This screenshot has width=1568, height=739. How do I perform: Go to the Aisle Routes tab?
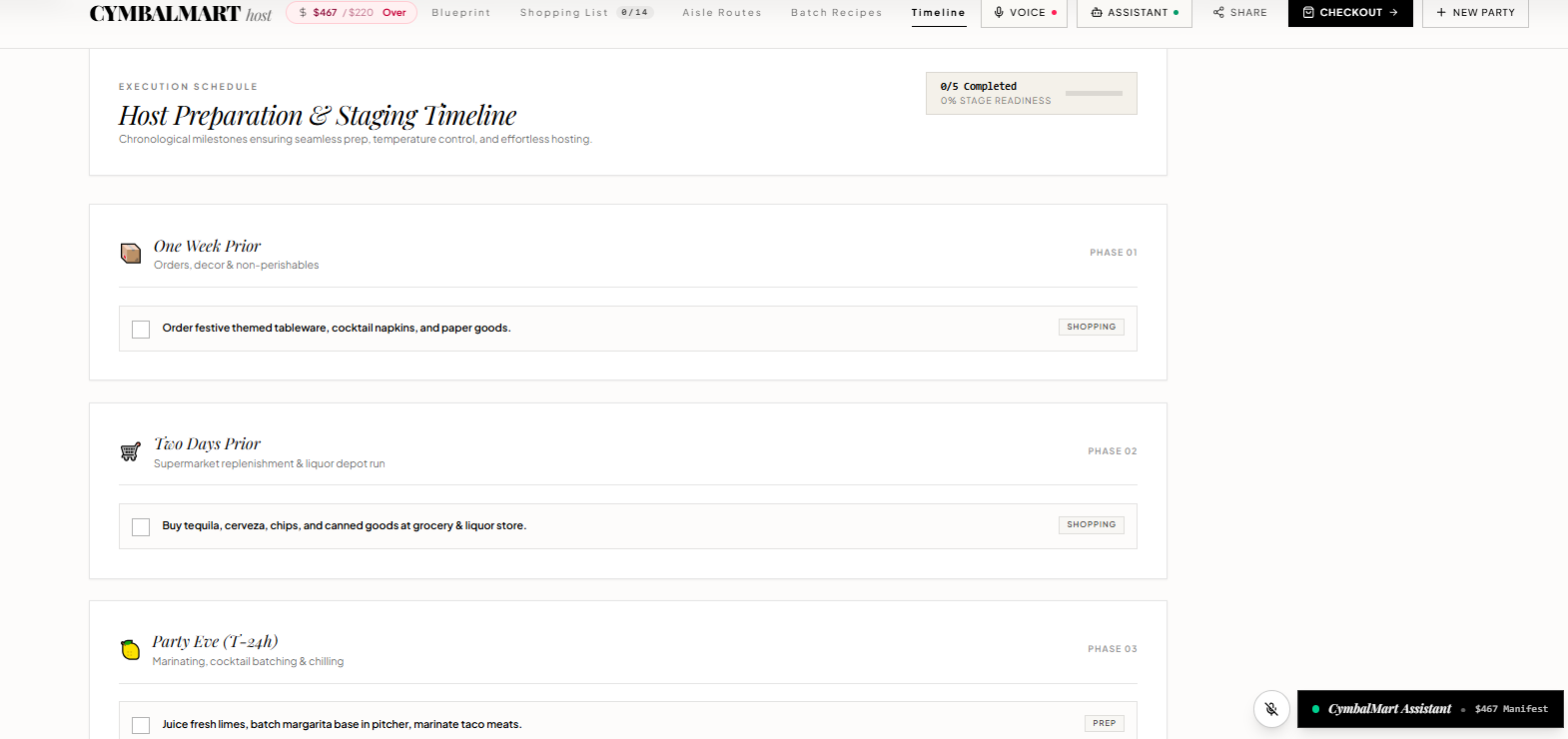[722, 13]
